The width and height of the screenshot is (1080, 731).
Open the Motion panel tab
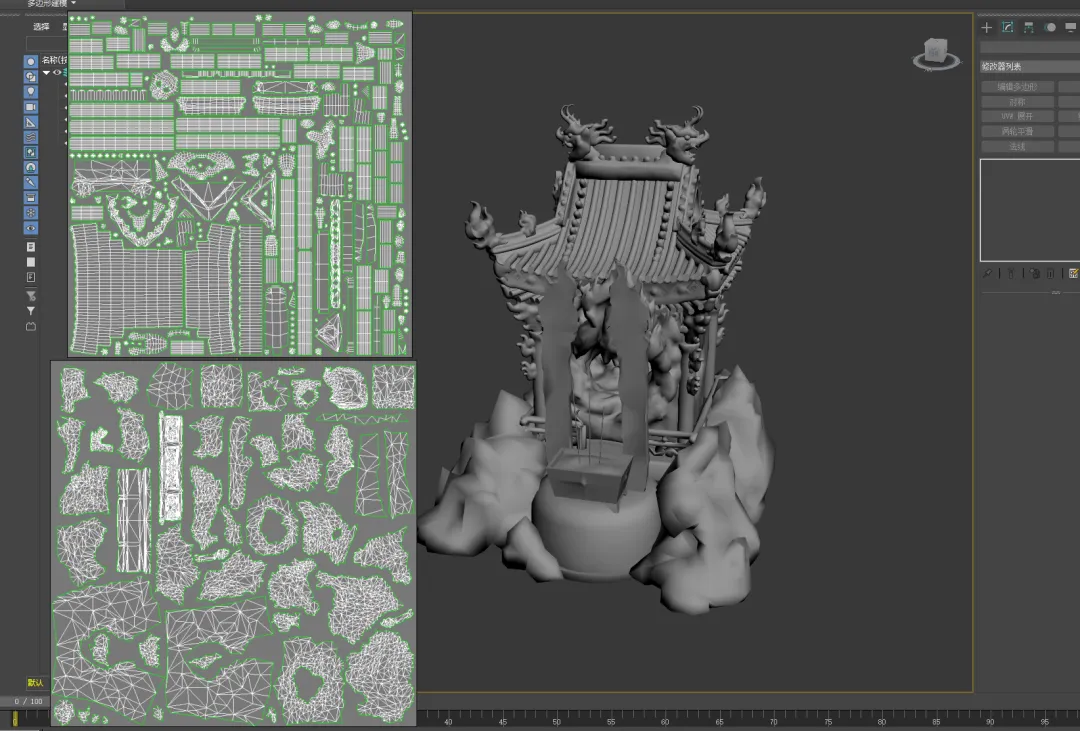1050,27
